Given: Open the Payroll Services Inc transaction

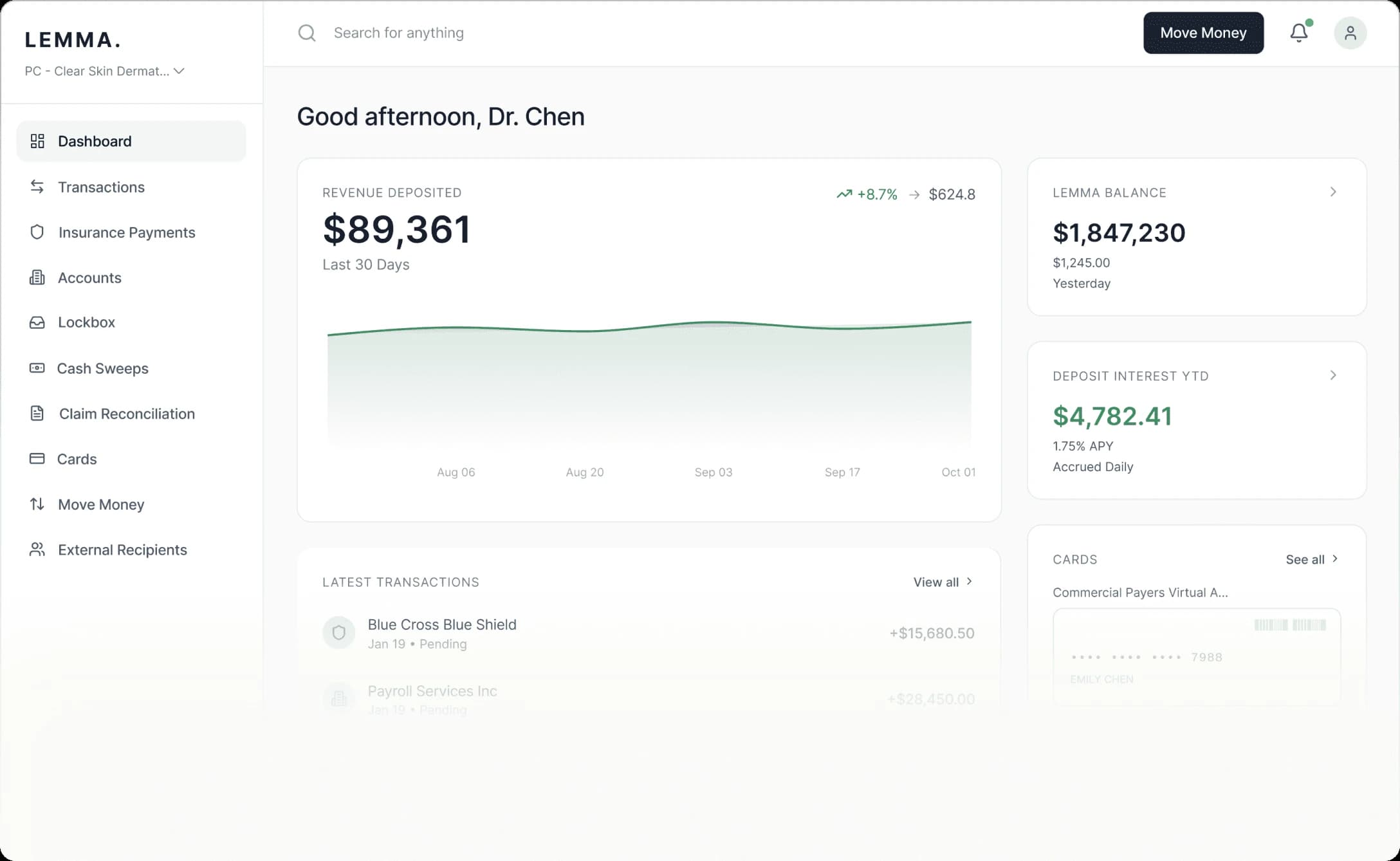Looking at the screenshot, I should coord(649,699).
